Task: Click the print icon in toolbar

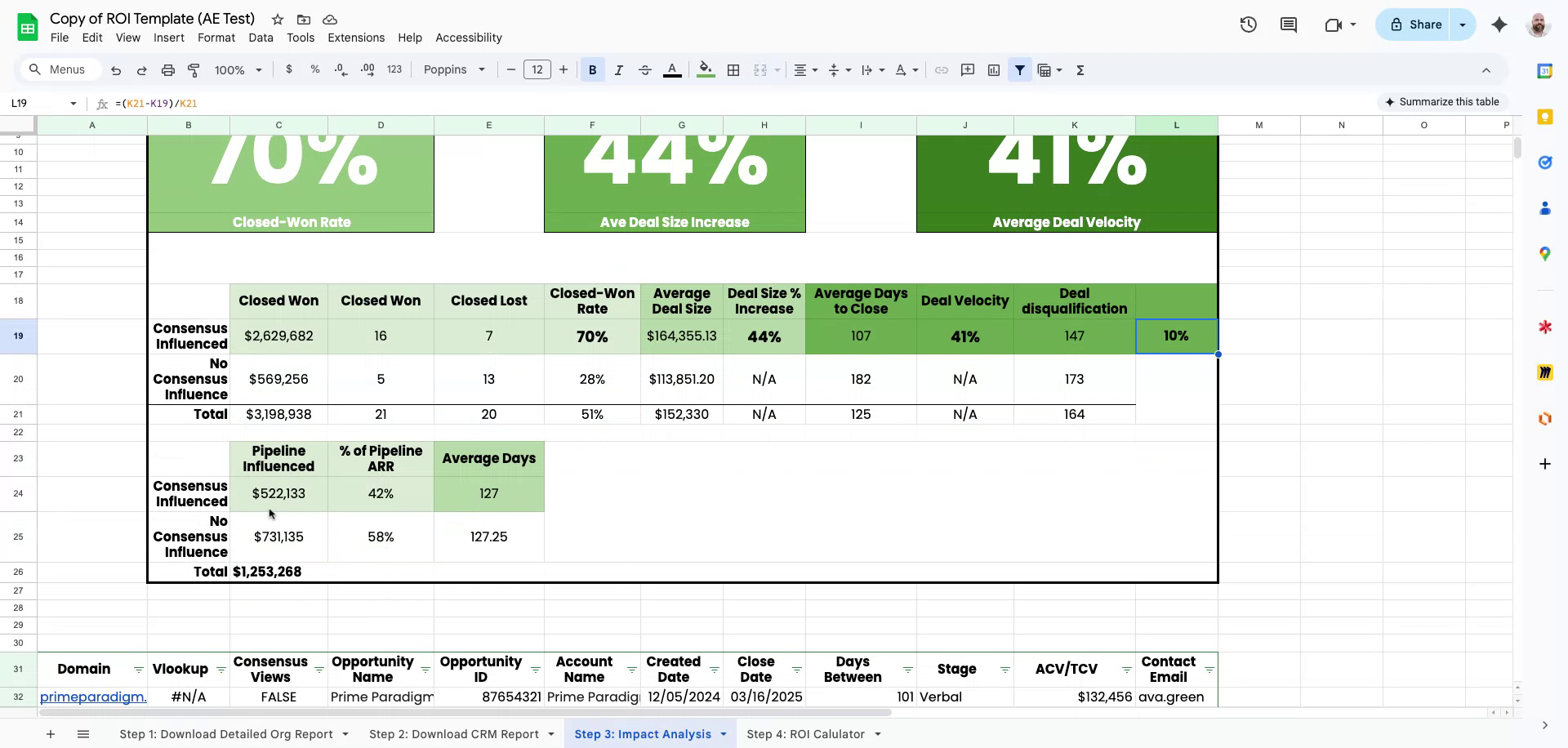Action: tap(168, 70)
